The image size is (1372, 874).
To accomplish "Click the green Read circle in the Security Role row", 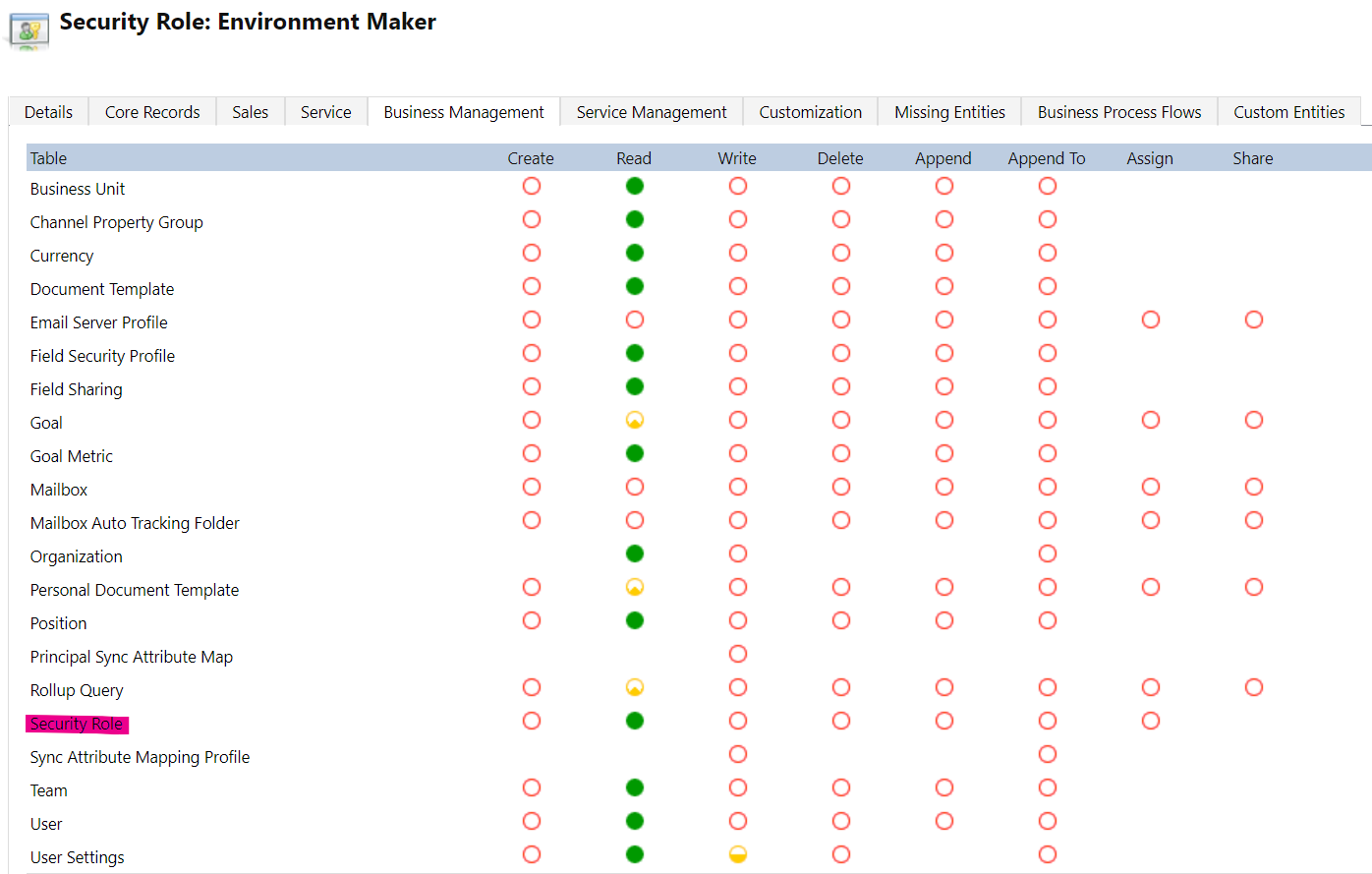I will tap(634, 721).
